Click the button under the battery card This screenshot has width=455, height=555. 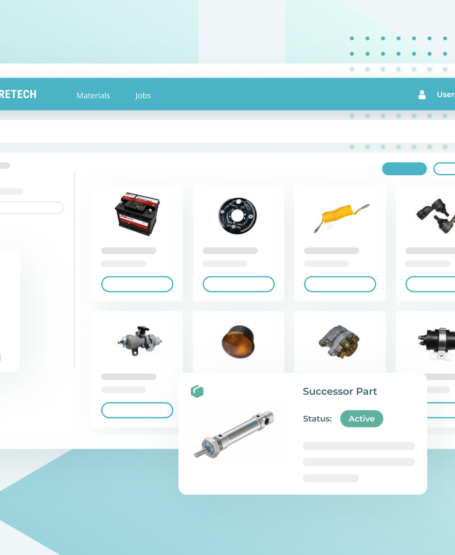pyautogui.click(x=137, y=284)
